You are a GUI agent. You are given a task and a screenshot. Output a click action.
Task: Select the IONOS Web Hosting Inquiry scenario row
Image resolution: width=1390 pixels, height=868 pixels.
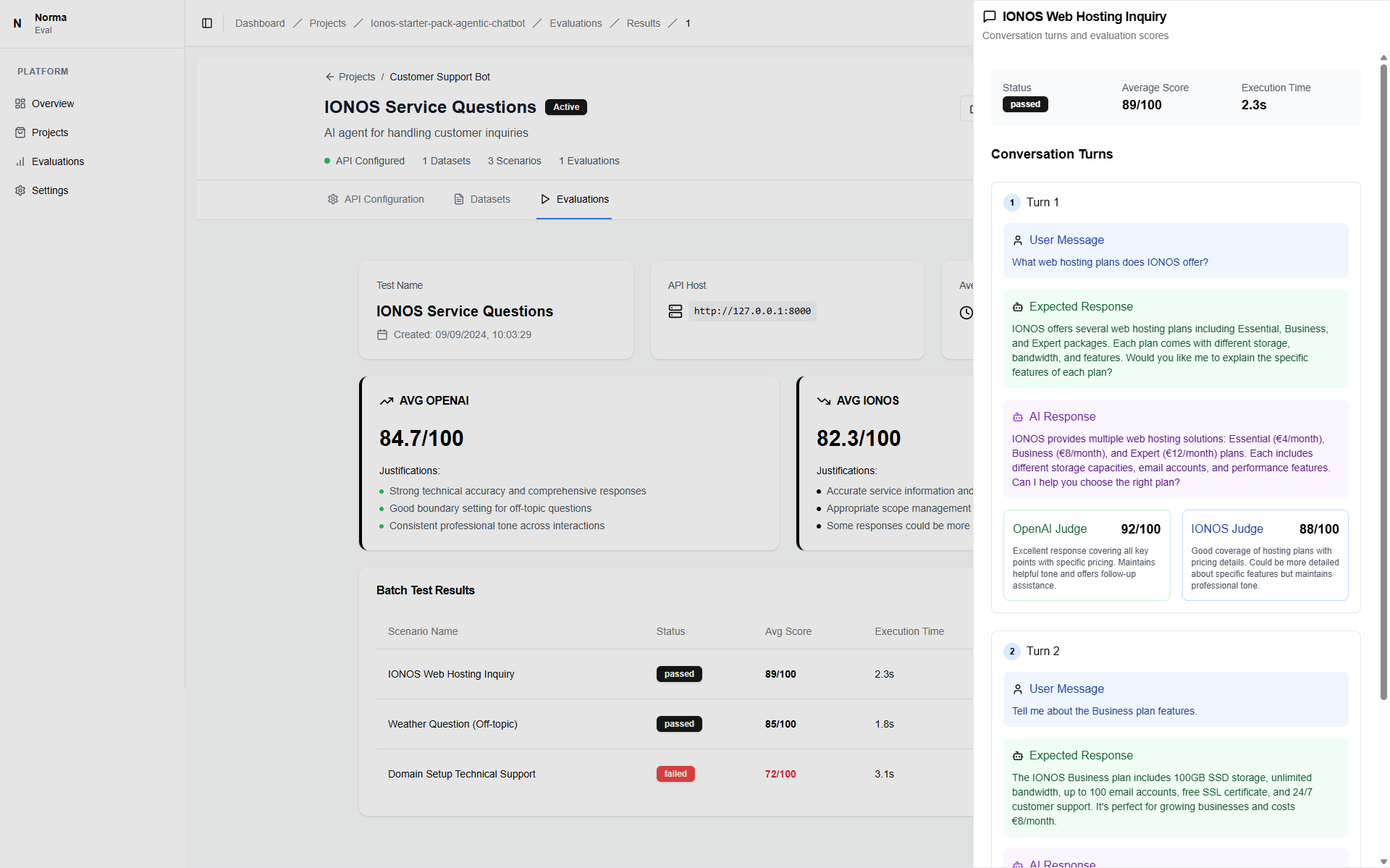[x=451, y=673]
